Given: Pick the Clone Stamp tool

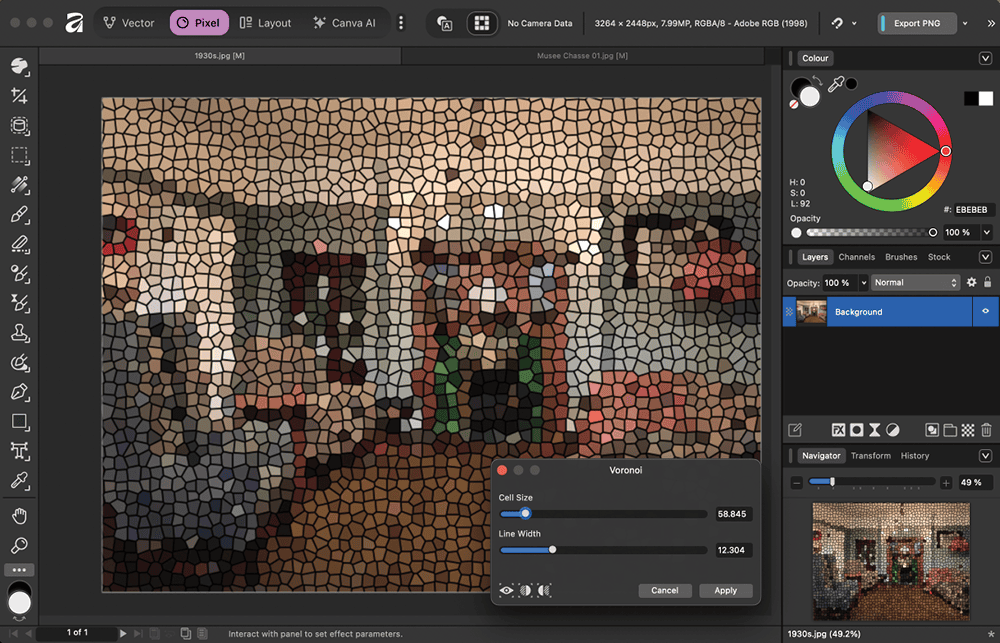Looking at the screenshot, I should point(19,333).
